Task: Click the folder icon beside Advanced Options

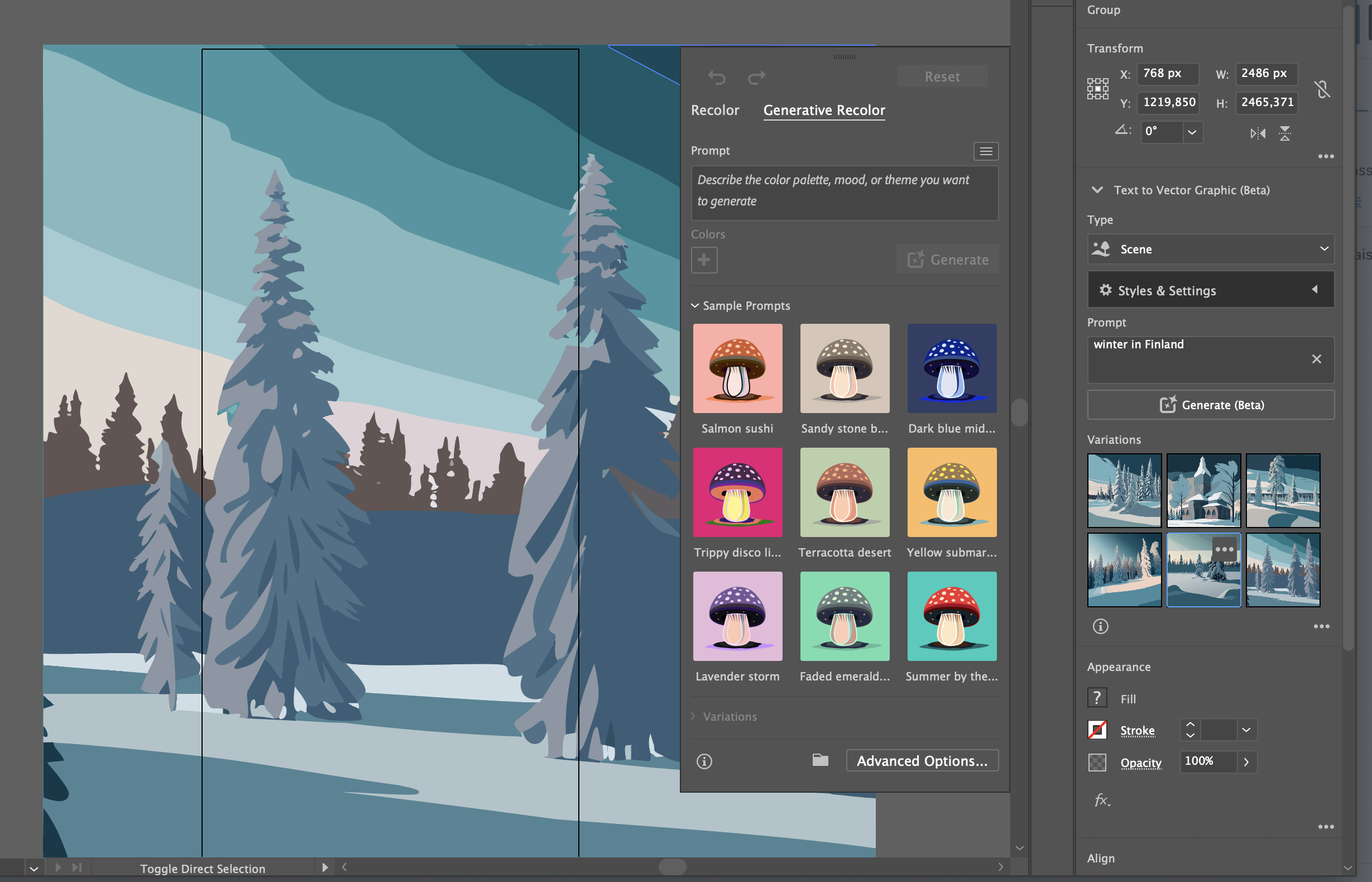Action: click(x=820, y=760)
